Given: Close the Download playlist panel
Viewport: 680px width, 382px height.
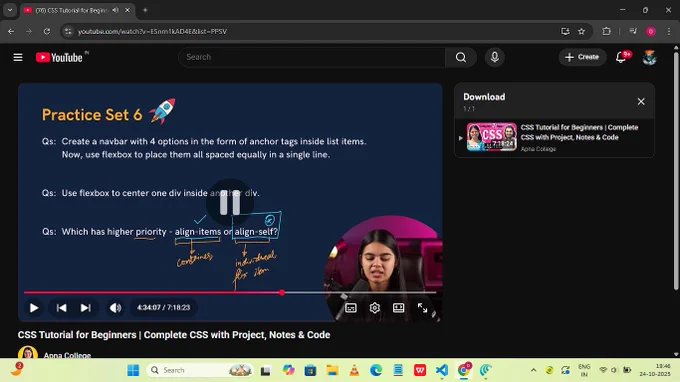Looking at the screenshot, I should [641, 101].
